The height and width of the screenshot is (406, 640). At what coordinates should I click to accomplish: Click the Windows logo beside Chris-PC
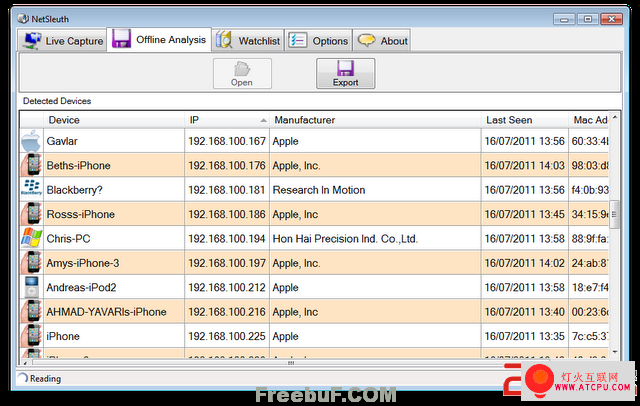point(31,238)
